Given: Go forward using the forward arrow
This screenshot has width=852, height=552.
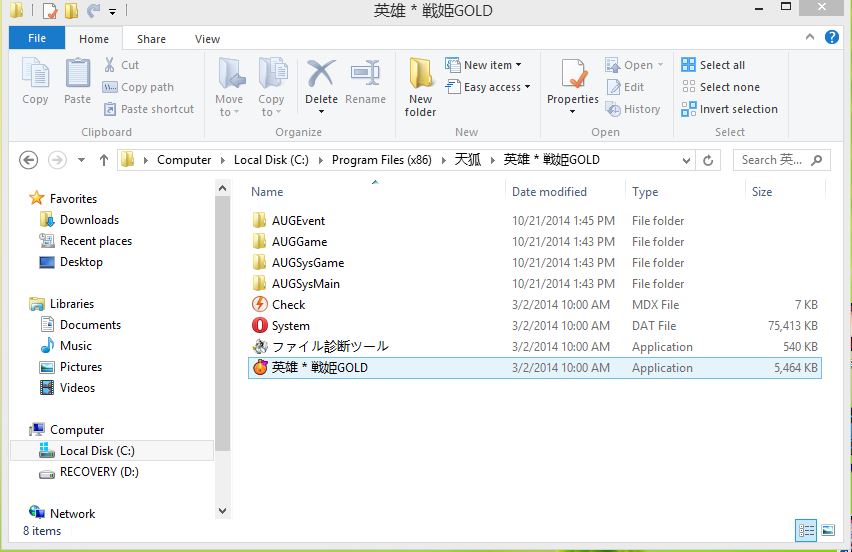Looking at the screenshot, I should tap(58, 160).
